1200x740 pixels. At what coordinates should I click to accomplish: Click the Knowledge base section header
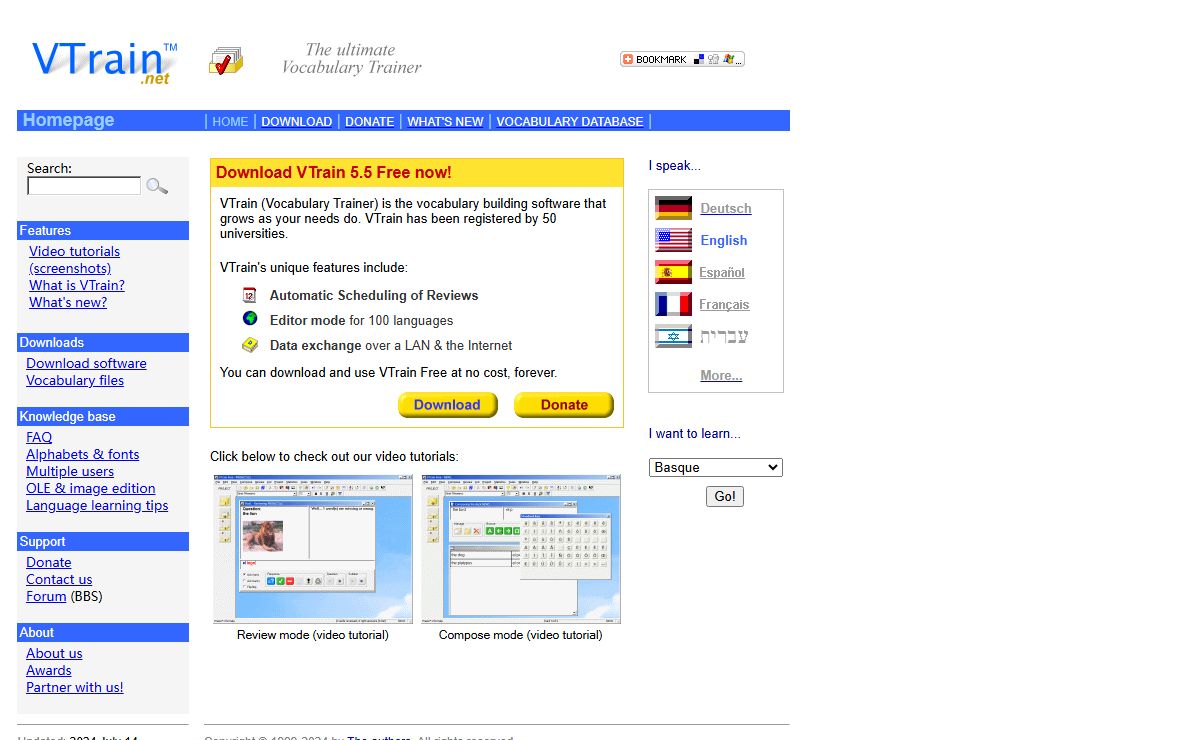click(103, 416)
